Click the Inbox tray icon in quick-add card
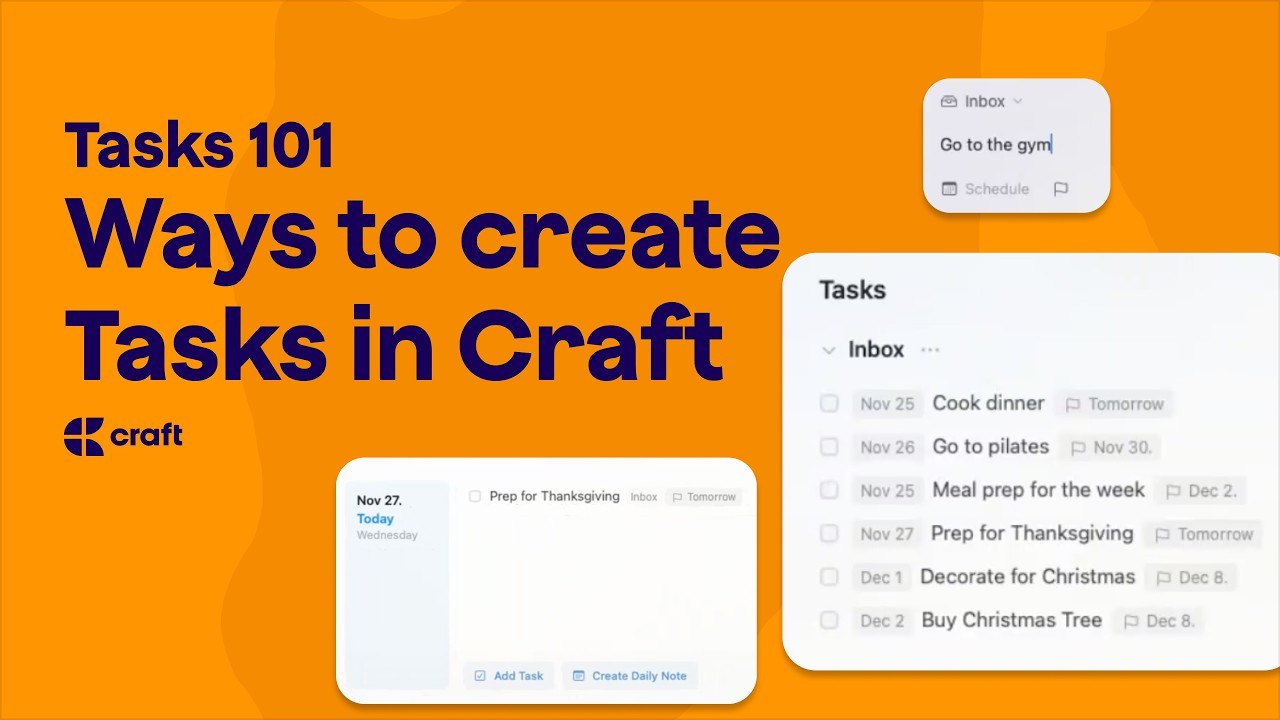Screen dimensions: 1280x720 (949, 101)
